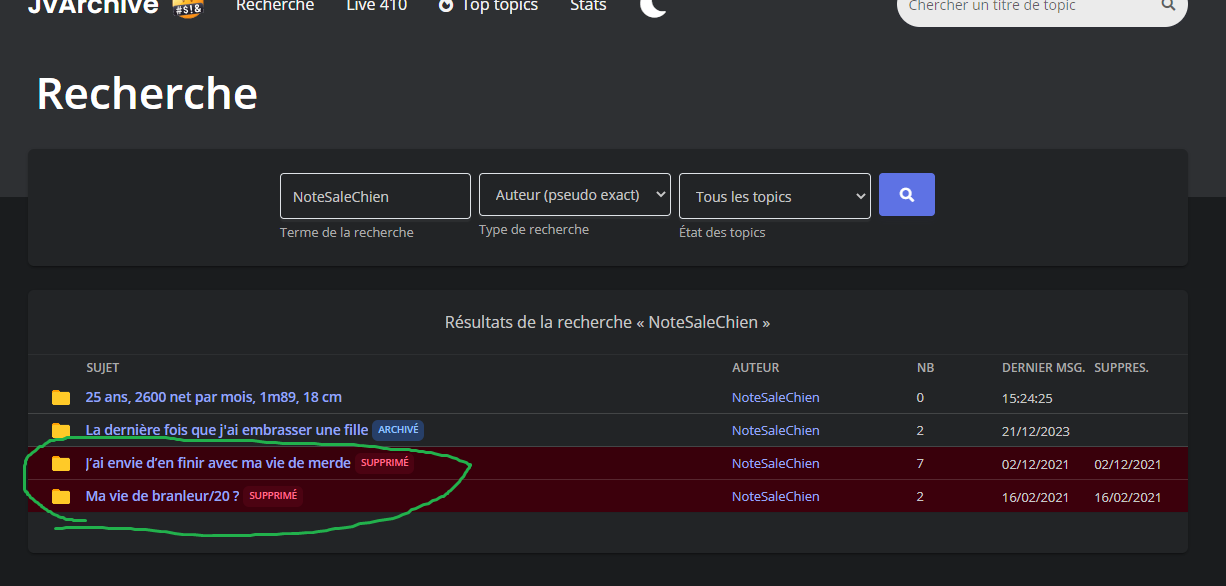
Task: Open author NoteSaleChien in '25 ans' row
Action: [x=775, y=397]
